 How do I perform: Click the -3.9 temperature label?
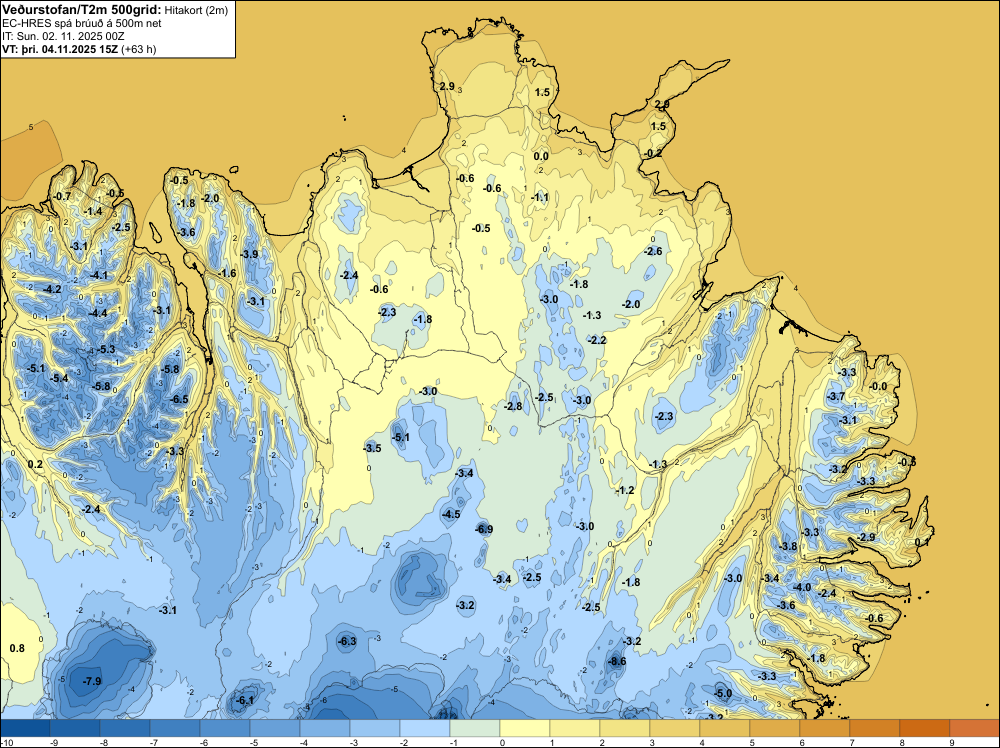click(249, 254)
